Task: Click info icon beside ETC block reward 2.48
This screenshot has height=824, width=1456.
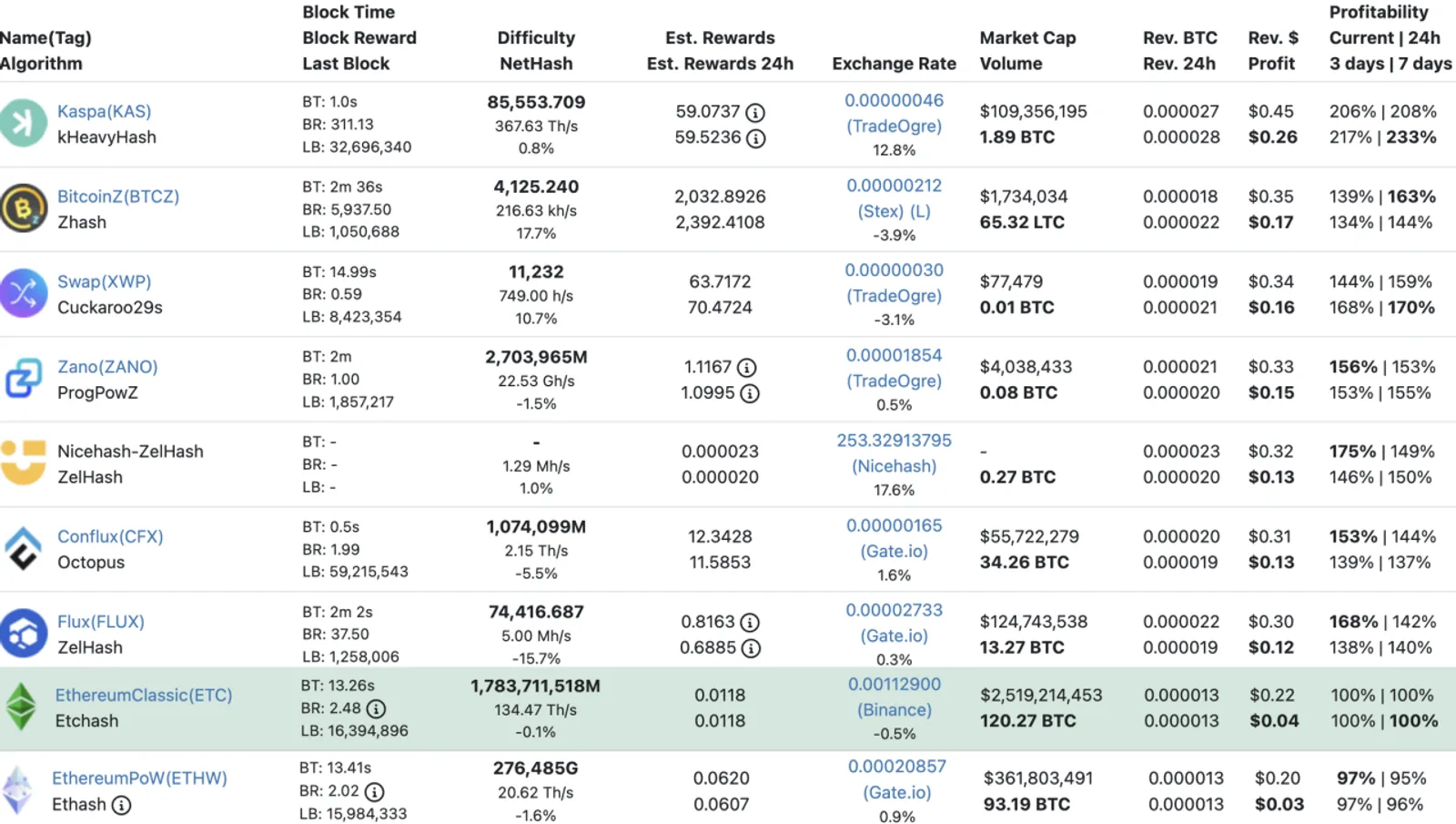Action: pos(376,708)
